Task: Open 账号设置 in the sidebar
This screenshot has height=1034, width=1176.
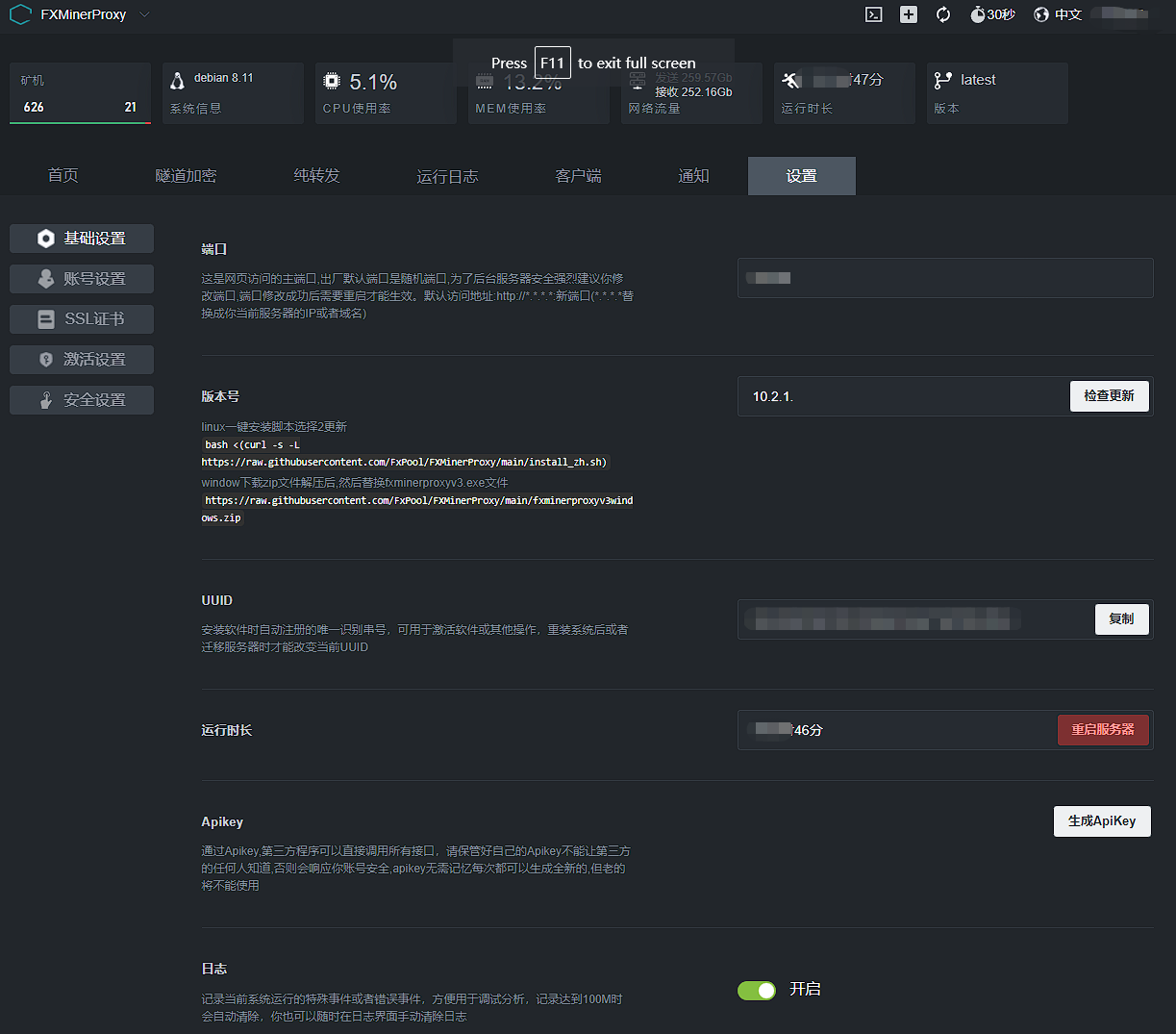Action: (82, 279)
